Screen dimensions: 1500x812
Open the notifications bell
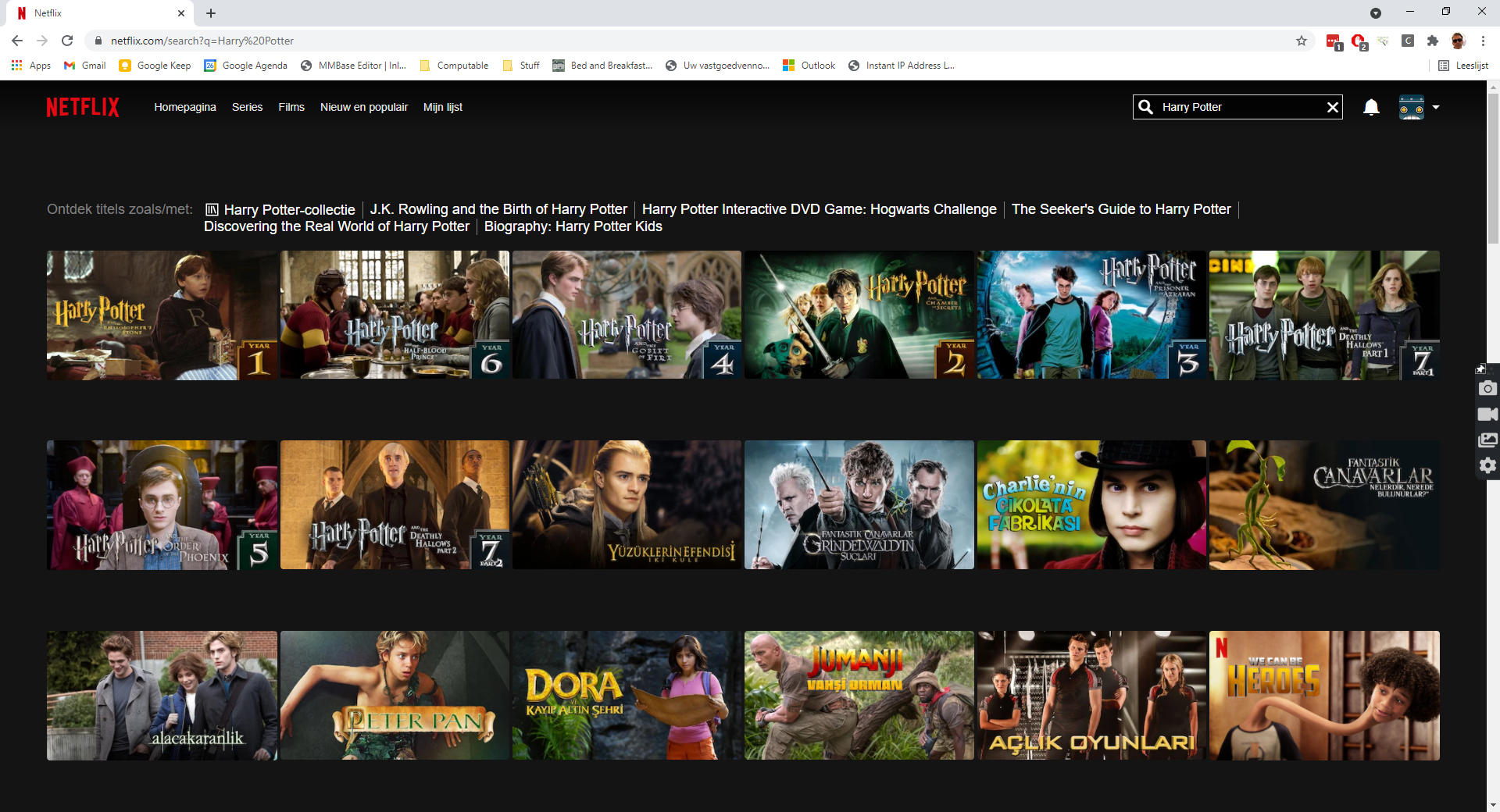(1370, 107)
